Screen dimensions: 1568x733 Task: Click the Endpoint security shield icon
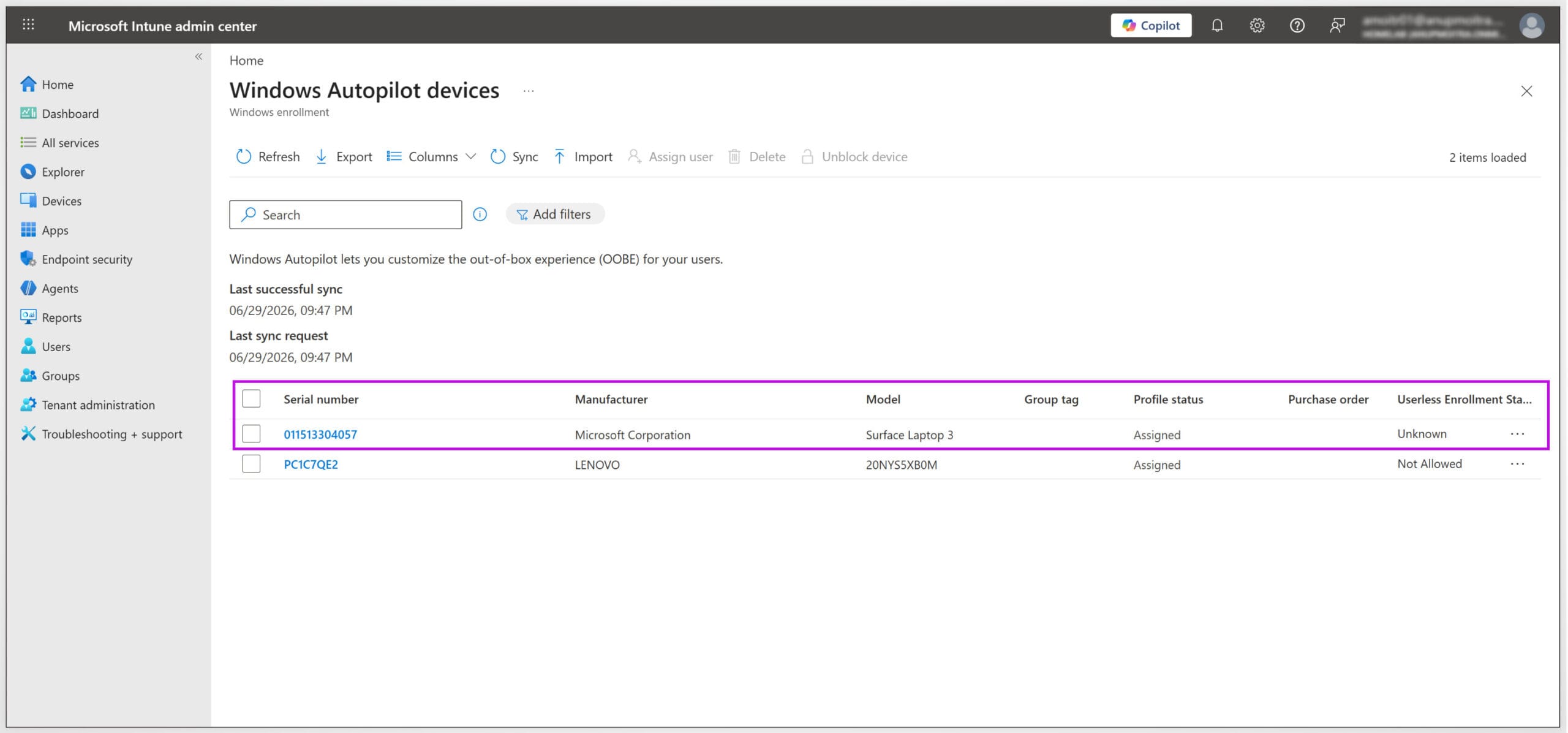[28, 259]
